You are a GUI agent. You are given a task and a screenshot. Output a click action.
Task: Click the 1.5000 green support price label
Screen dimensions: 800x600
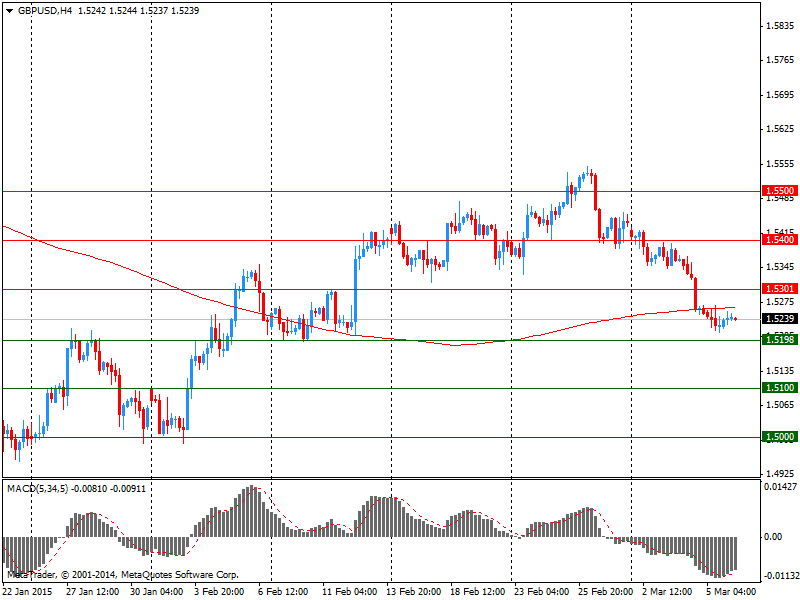coord(779,437)
